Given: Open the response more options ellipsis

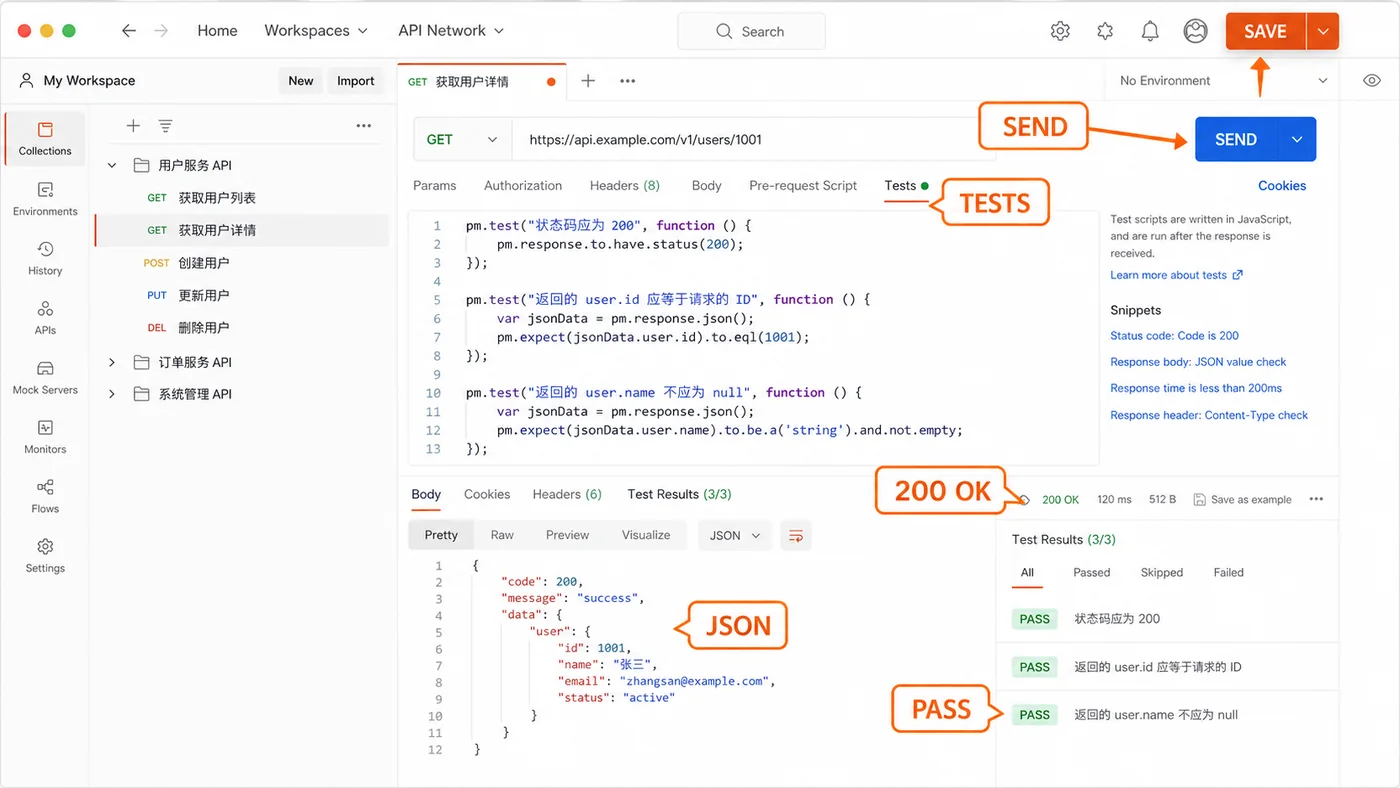Looking at the screenshot, I should pos(1316,499).
